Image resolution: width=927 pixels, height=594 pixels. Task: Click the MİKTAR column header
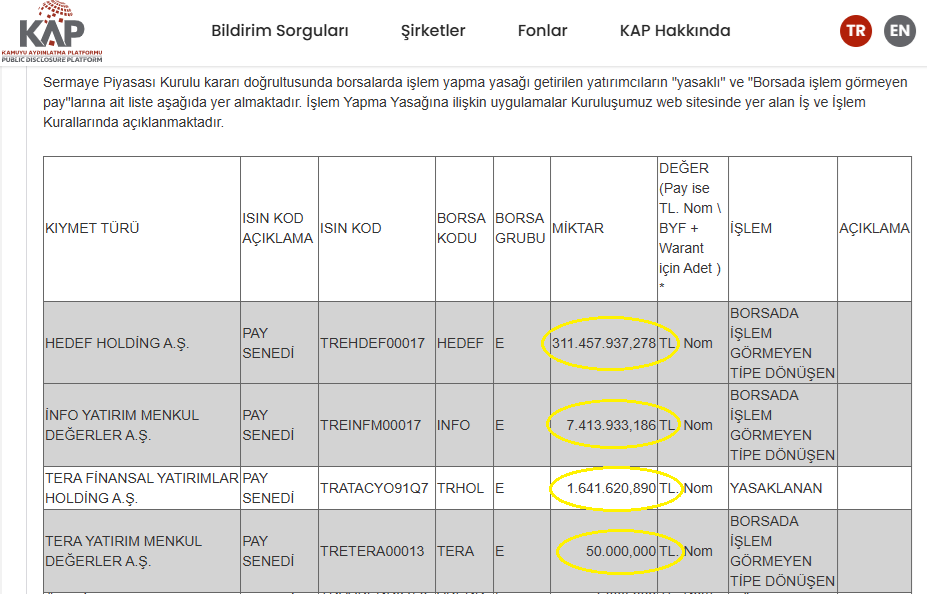point(604,229)
